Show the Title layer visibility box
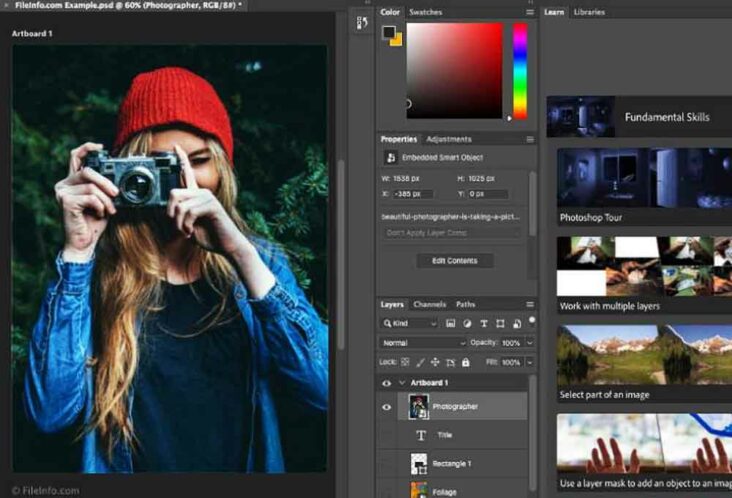Screen dimensions: 732x498 (x=387, y=435)
